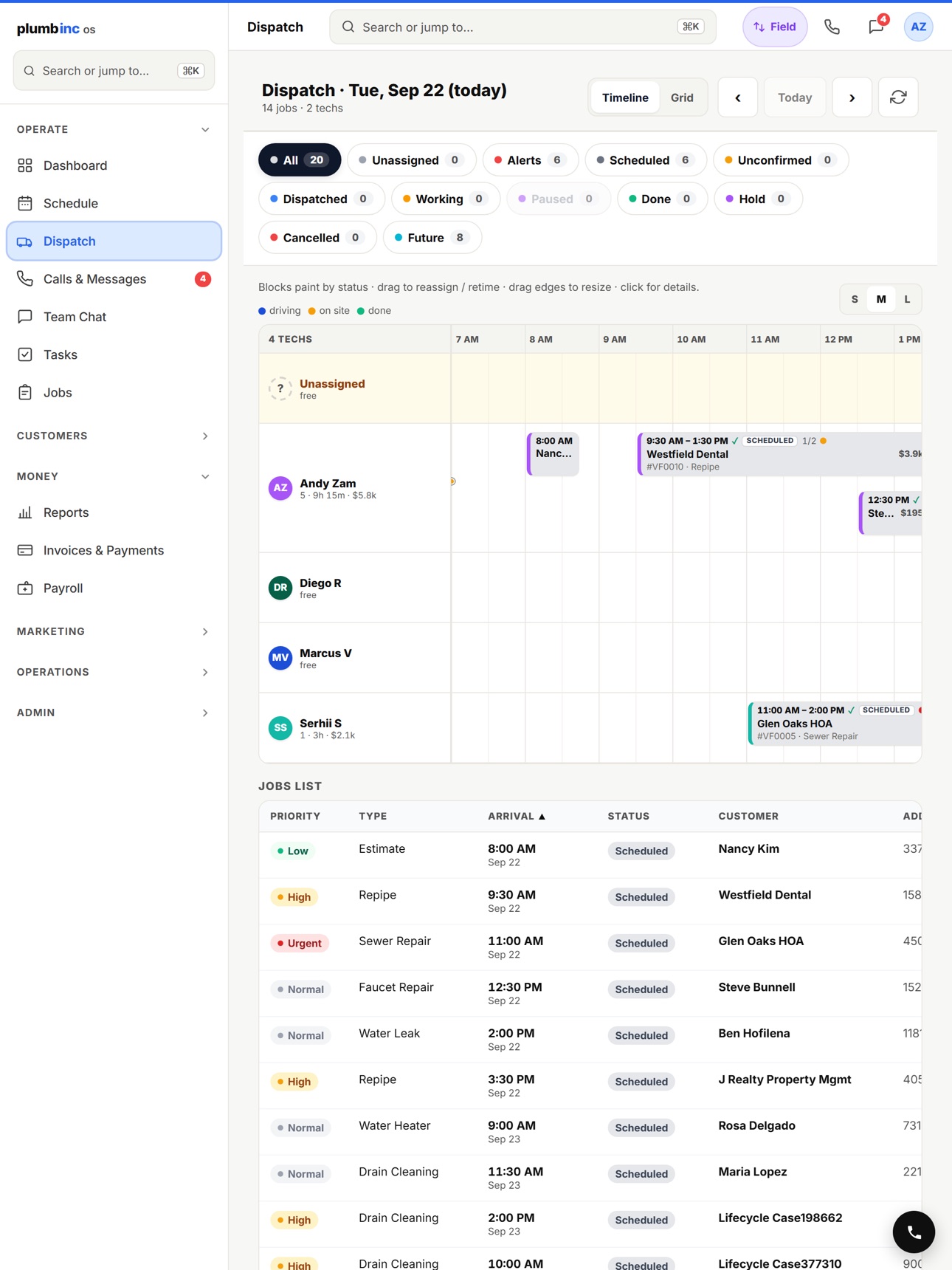Image resolution: width=952 pixels, height=1270 pixels.
Task: Open Tasks in sidebar
Action: coord(114,354)
